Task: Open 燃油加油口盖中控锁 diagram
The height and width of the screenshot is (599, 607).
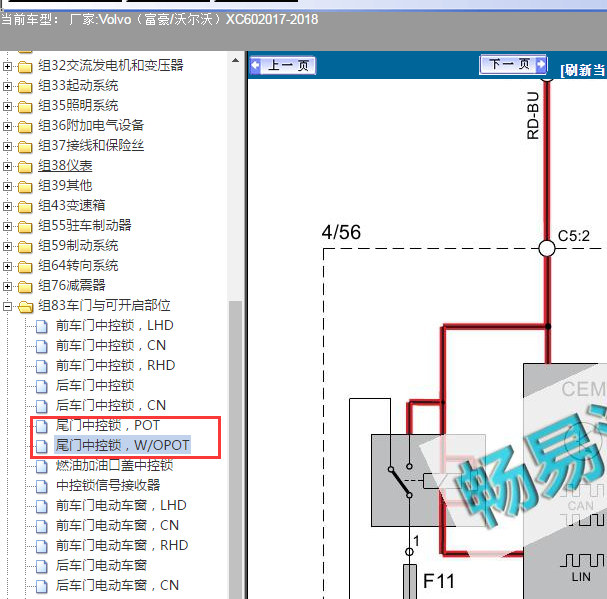Action: pyautogui.click(x=114, y=465)
